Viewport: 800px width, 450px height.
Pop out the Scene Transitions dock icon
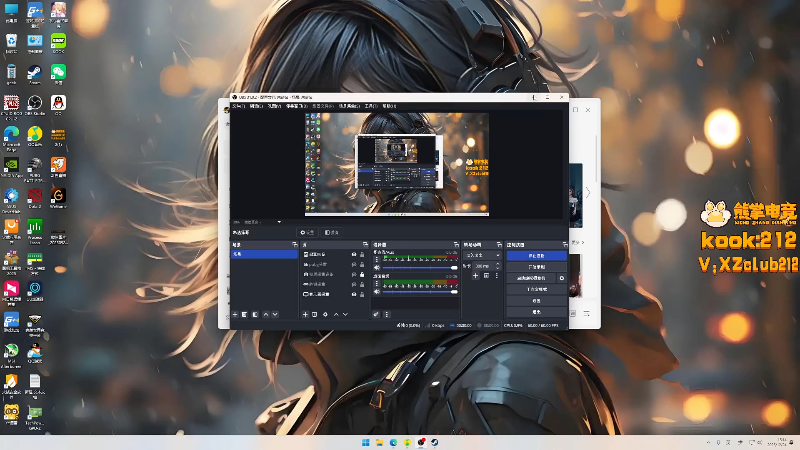coord(499,245)
